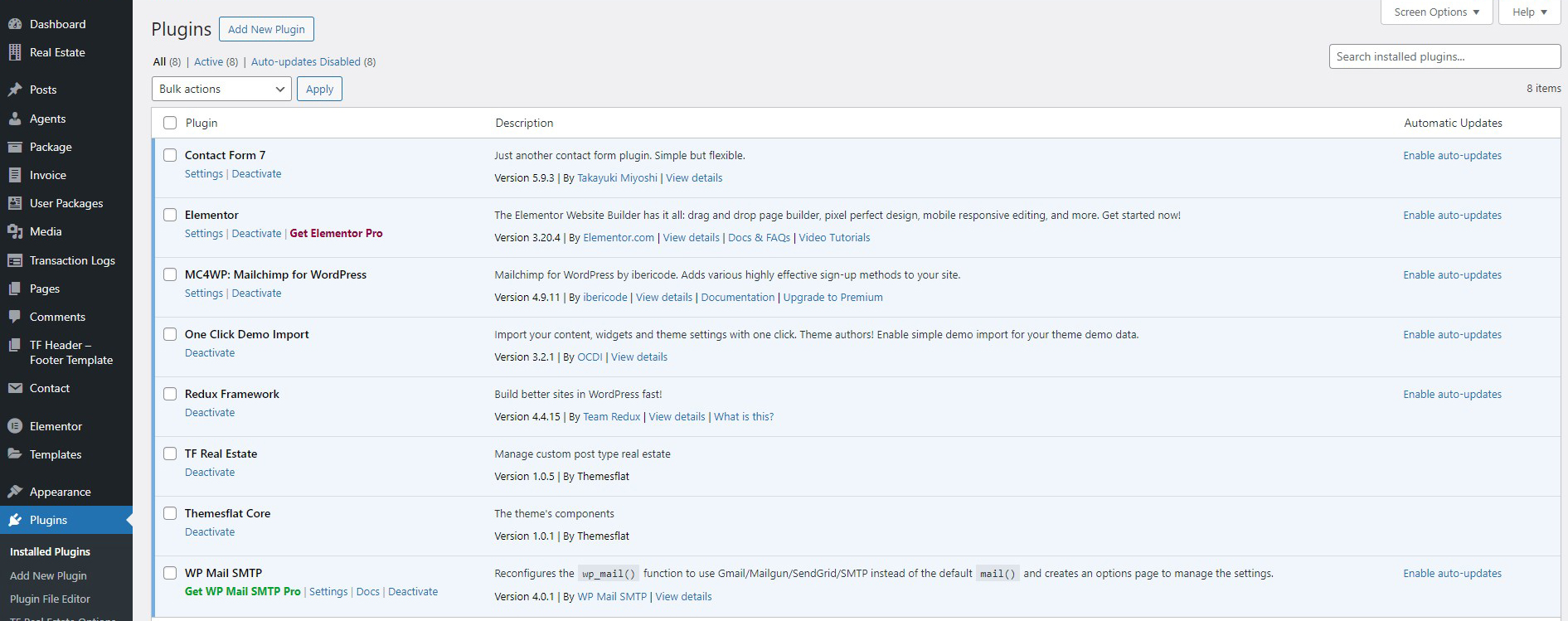Open Plugin File Editor submenu item
1568x621 pixels.
[50, 599]
